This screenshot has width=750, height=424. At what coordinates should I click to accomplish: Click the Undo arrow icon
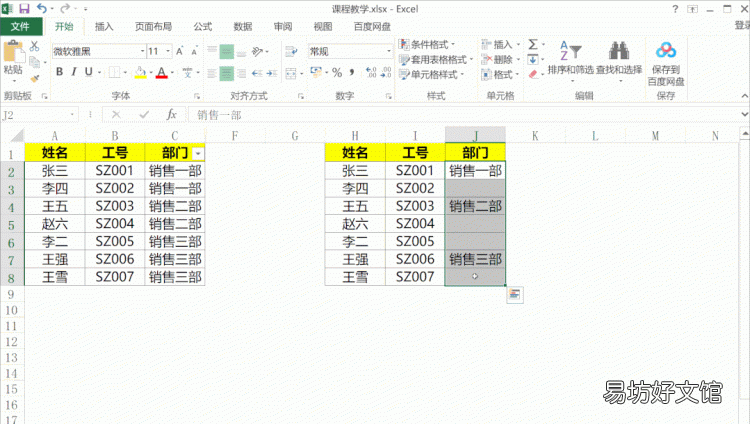pos(42,8)
